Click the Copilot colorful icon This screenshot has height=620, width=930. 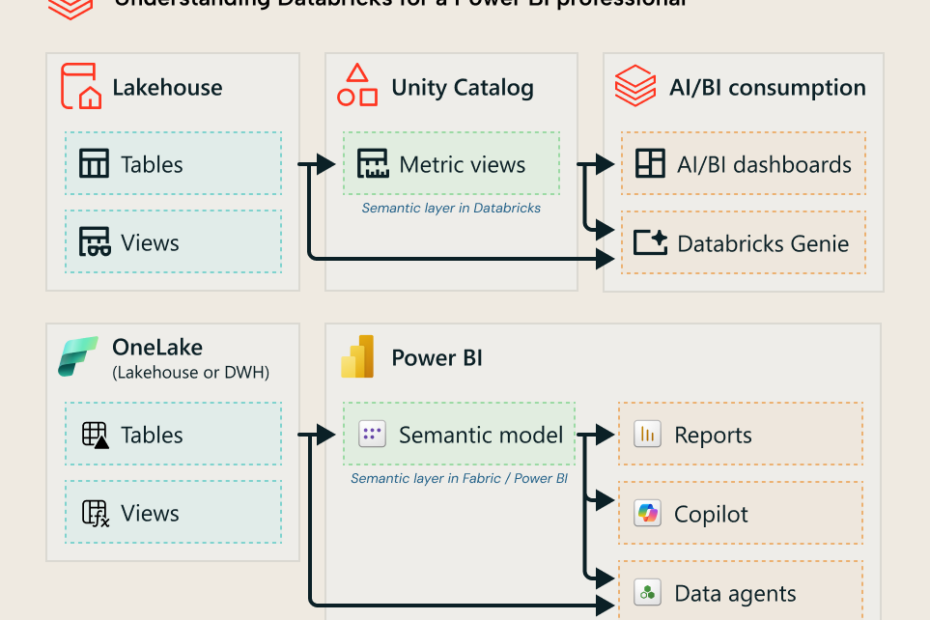[x=648, y=514]
